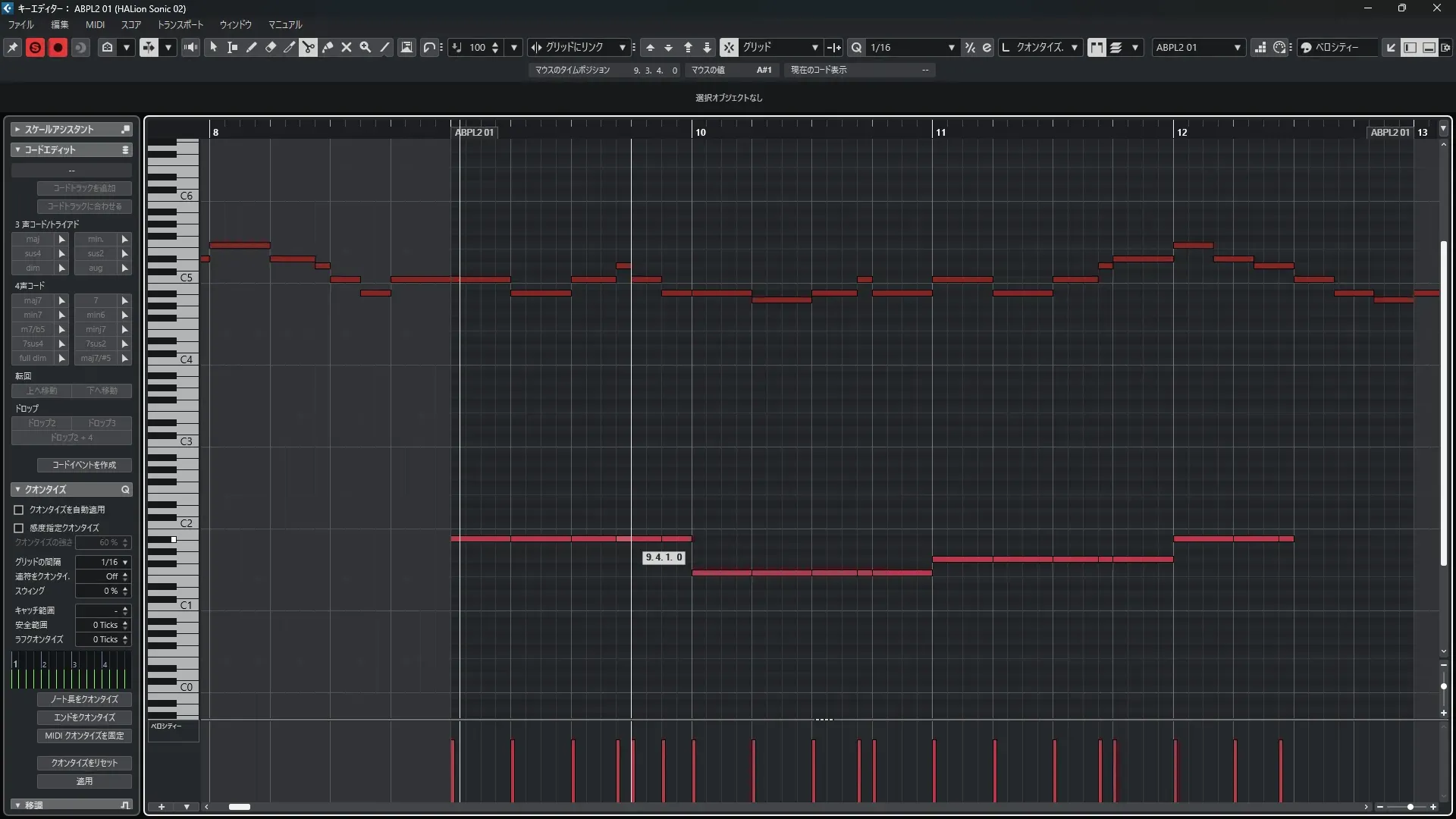Select the Draw pencil tool
The height and width of the screenshot is (819, 1456).
251,47
